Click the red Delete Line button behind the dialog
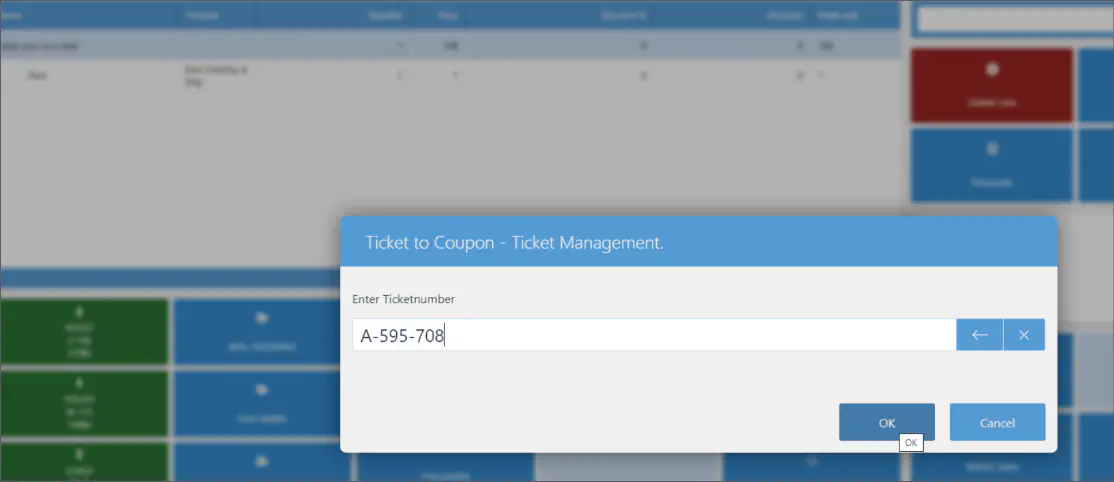This screenshot has width=1114, height=482. pos(992,85)
